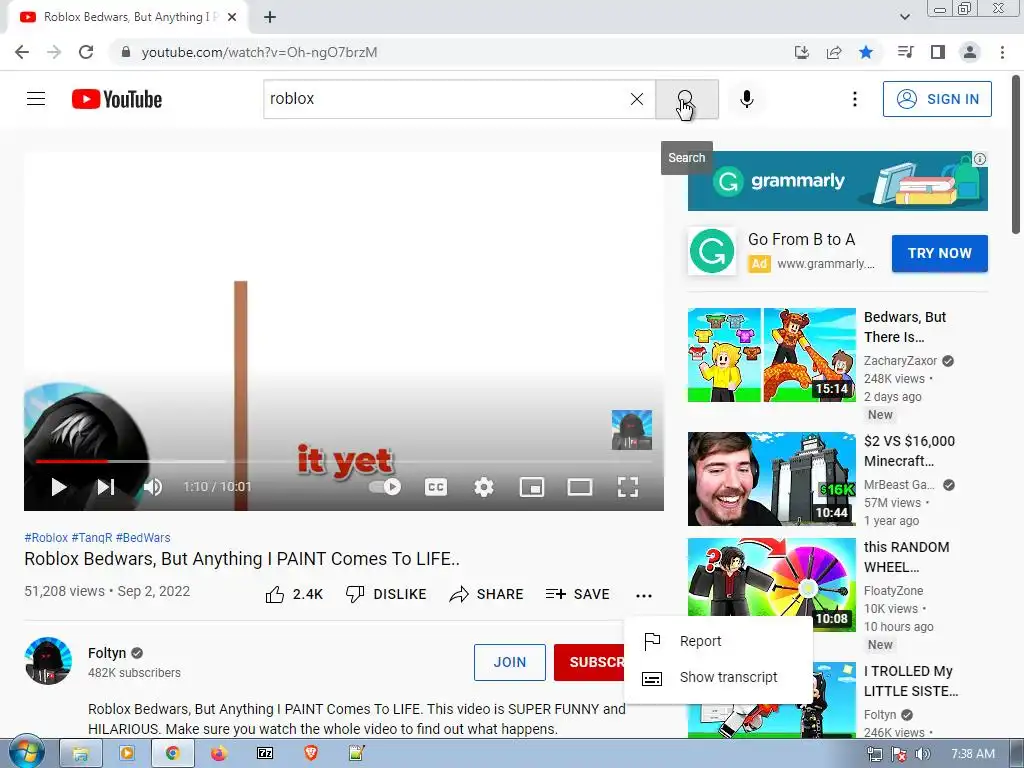Viewport: 1024px width, 768px height.
Task: Play the video
Action: [59, 487]
